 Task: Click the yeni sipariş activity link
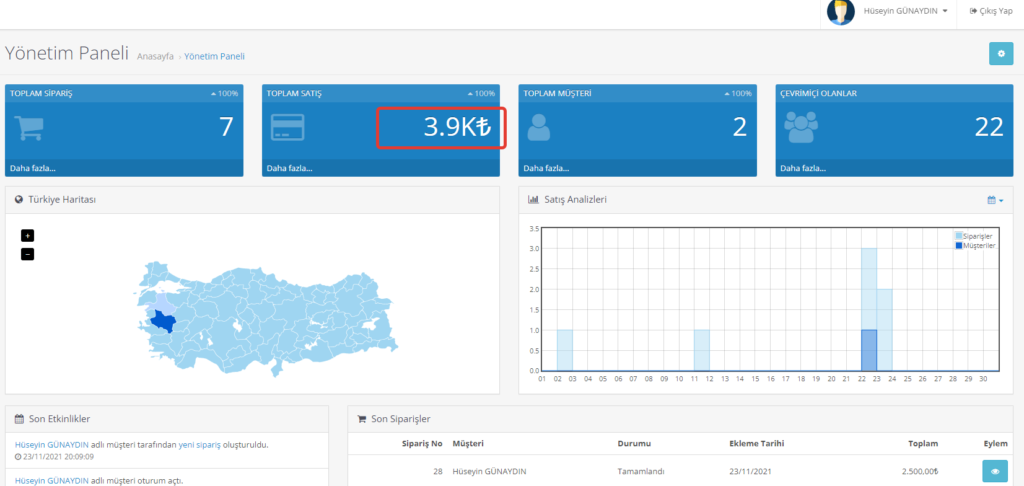[200, 445]
